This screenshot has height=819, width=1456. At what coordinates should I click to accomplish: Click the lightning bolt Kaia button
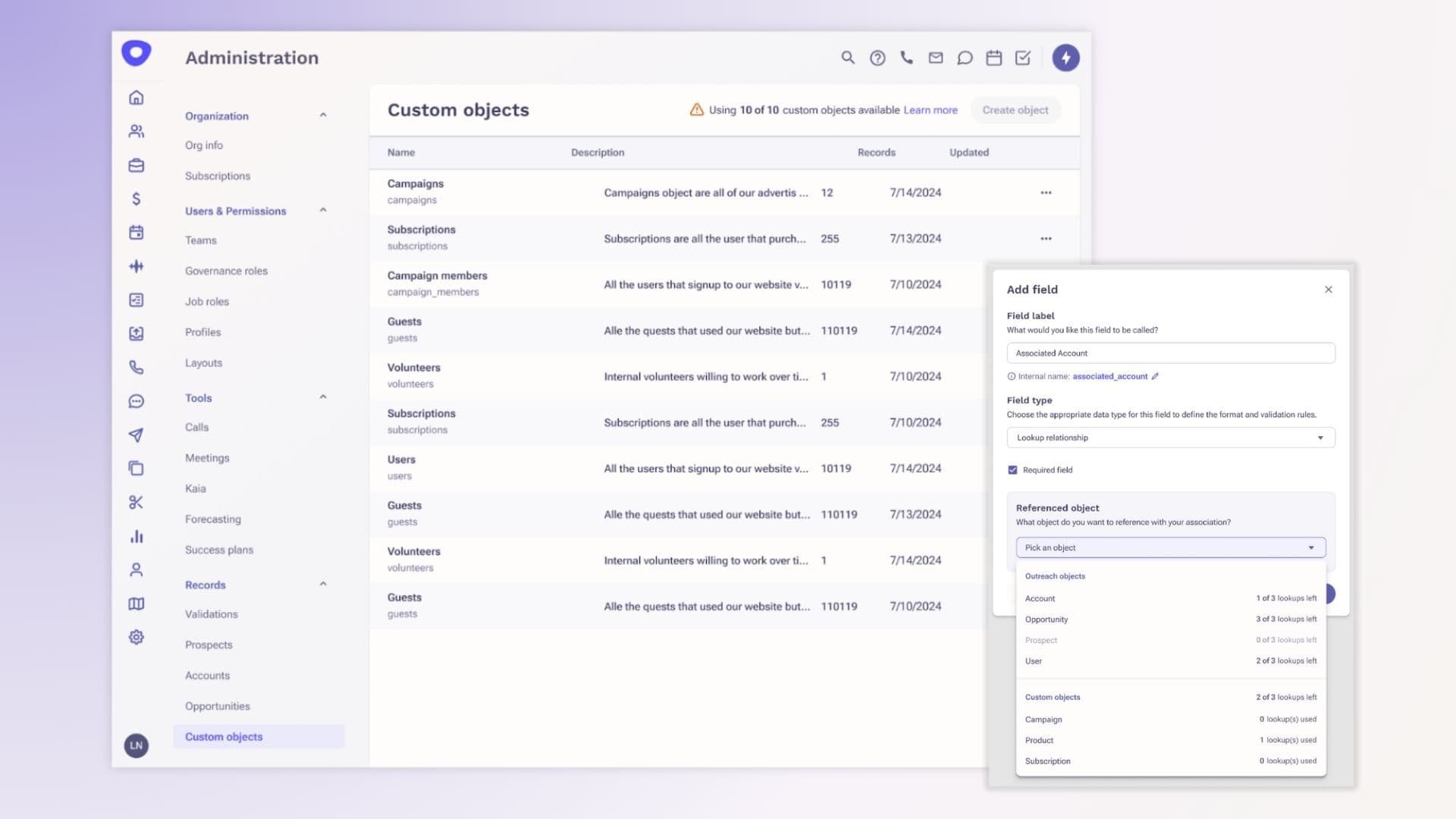point(1065,58)
